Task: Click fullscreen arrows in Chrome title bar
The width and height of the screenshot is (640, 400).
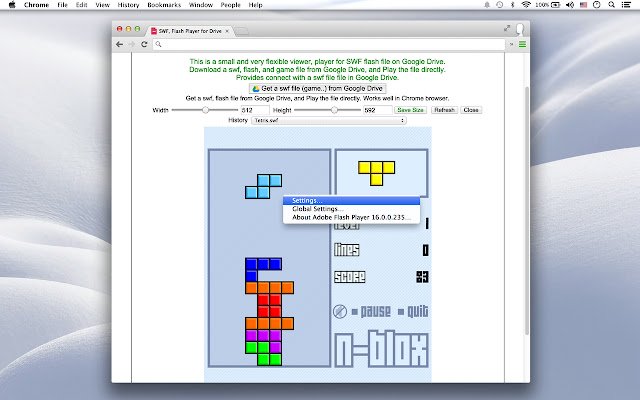Action: [507, 28]
